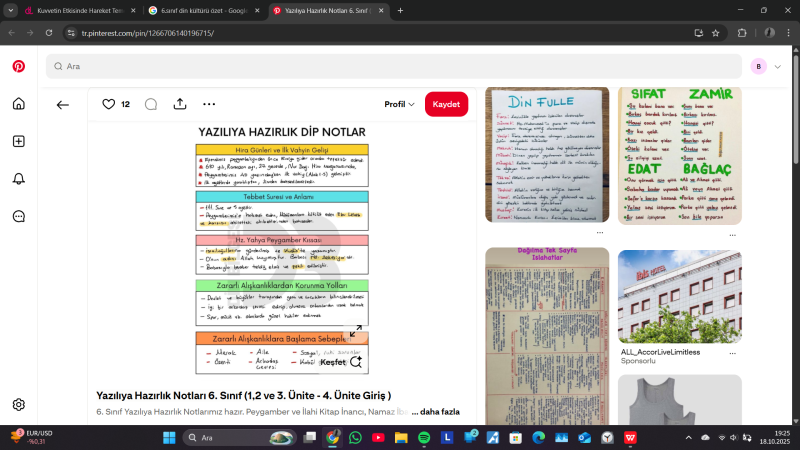Expand pin image to fullscreen view

(x=355, y=331)
